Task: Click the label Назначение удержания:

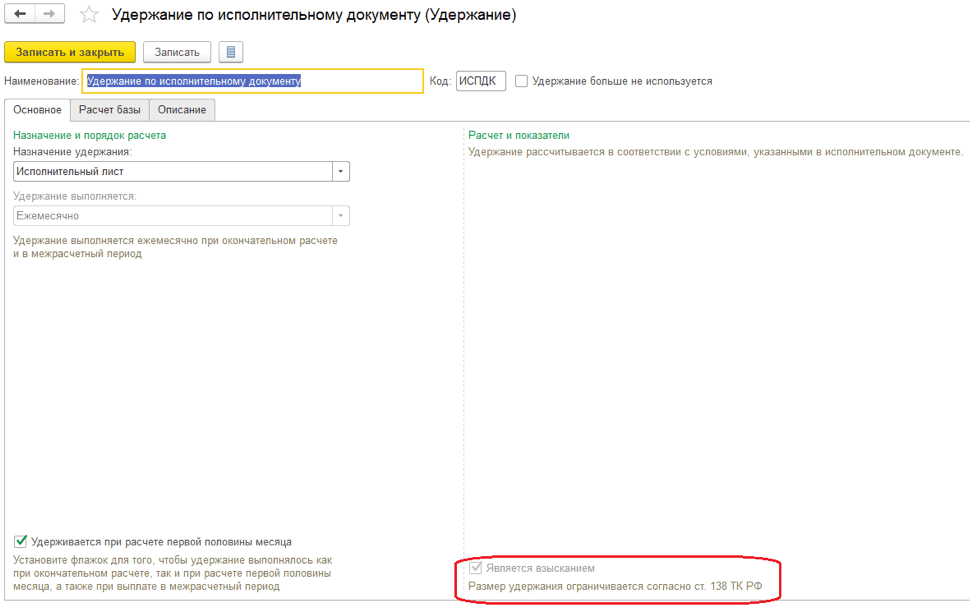Action: tap(73, 152)
